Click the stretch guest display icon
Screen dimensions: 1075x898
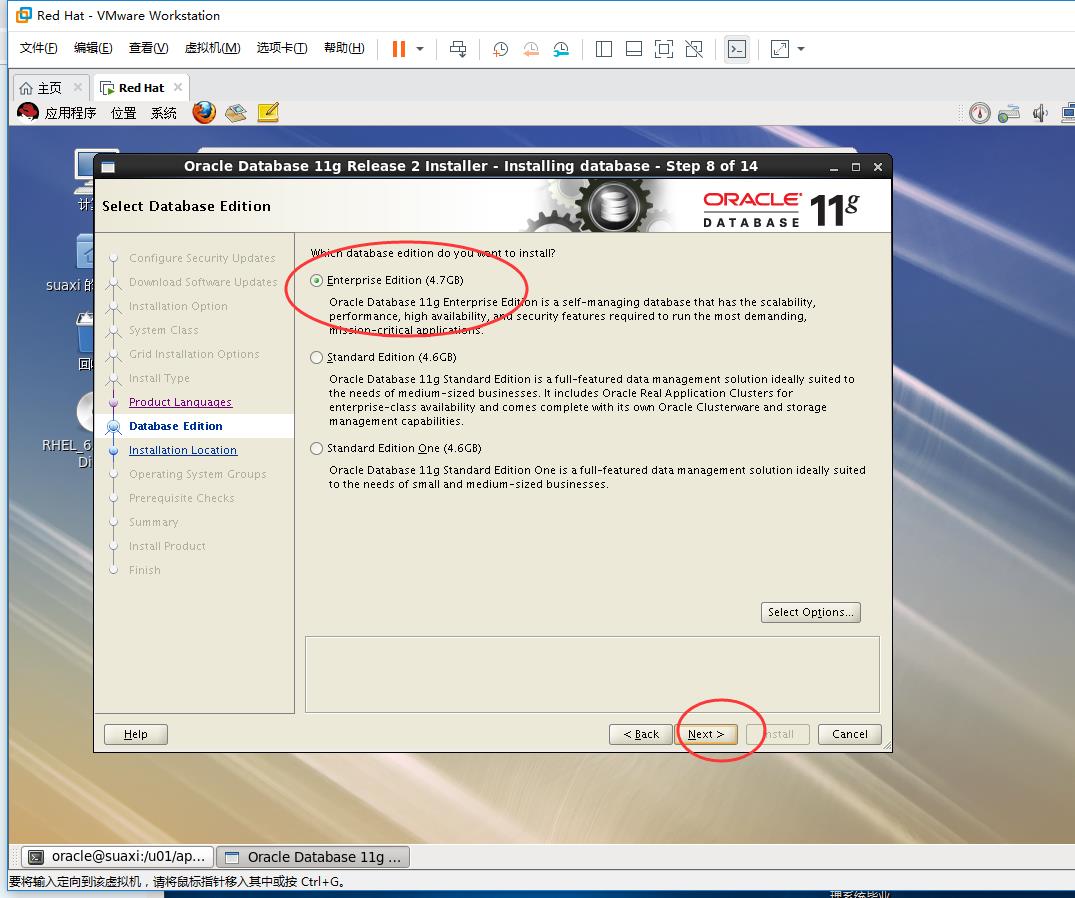[780, 49]
